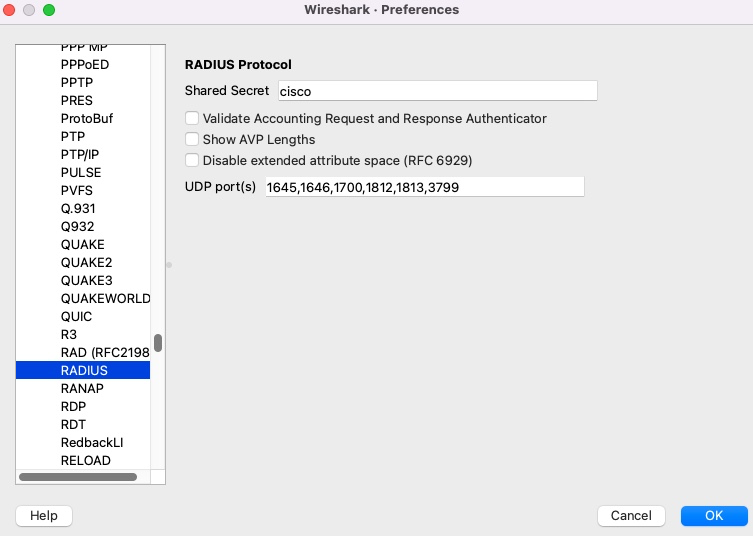This screenshot has height=536, width=753.
Task: Select the QUAKE protocol entry
Action: pos(82,244)
